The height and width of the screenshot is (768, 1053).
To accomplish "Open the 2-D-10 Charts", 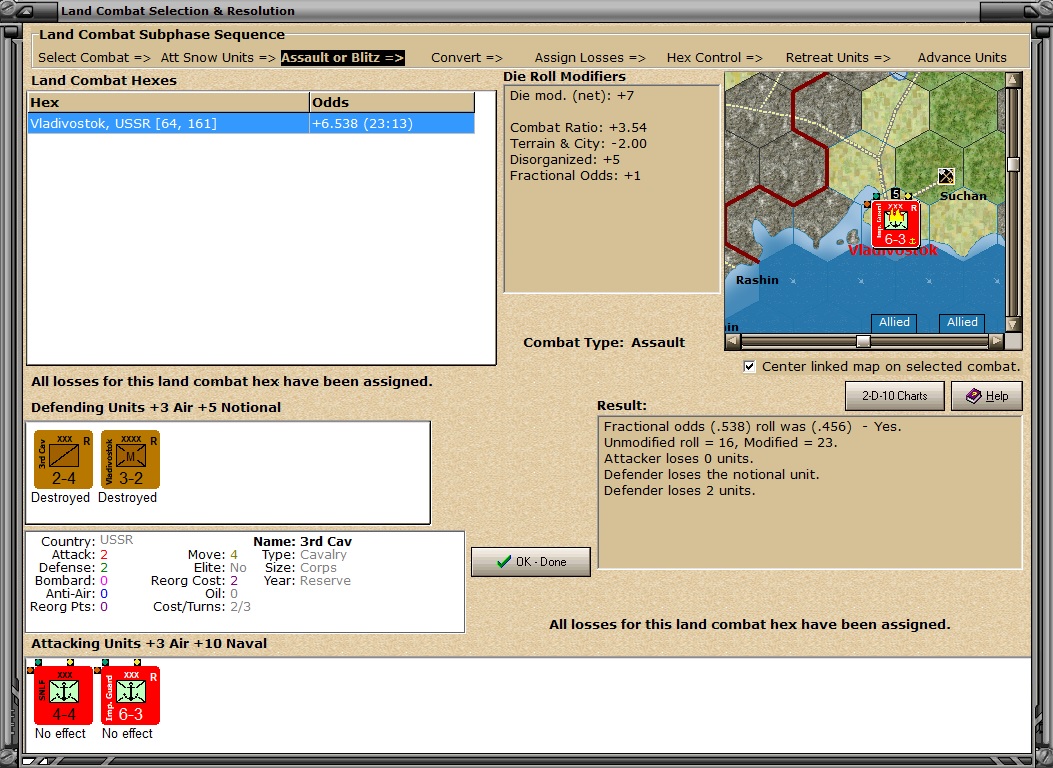I will click(x=895, y=396).
